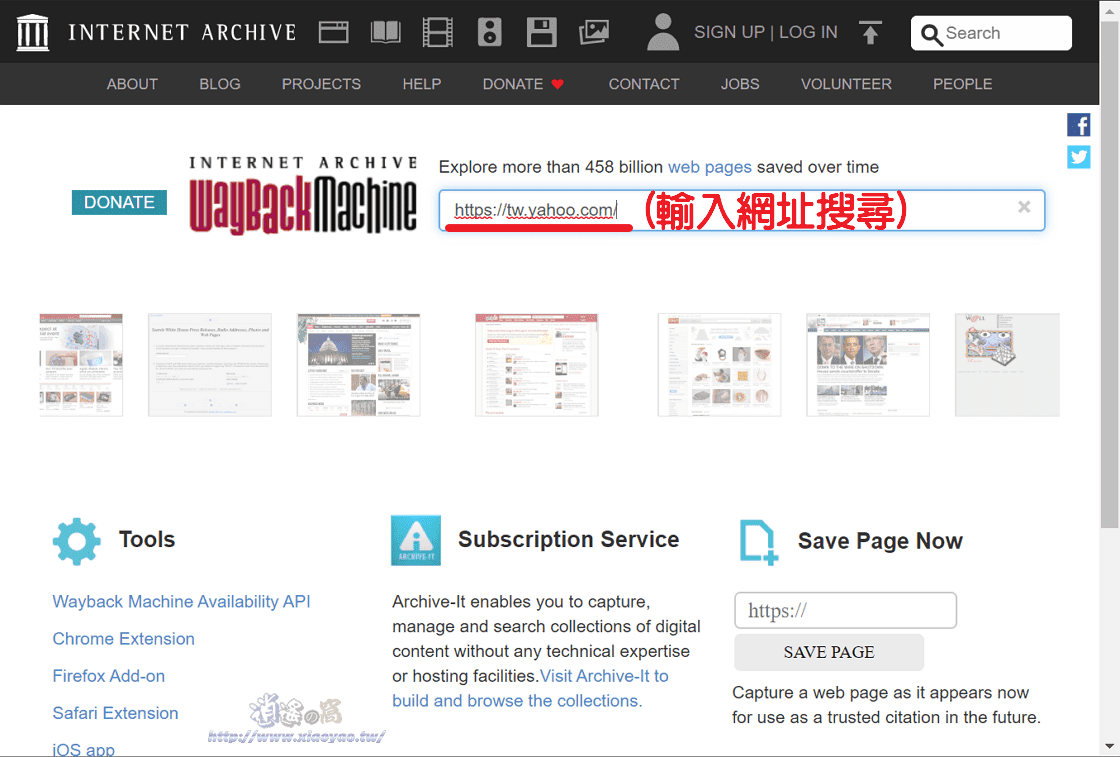Open the ABOUT menu item
This screenshot has height=757, width=1120.
[132, 84]
